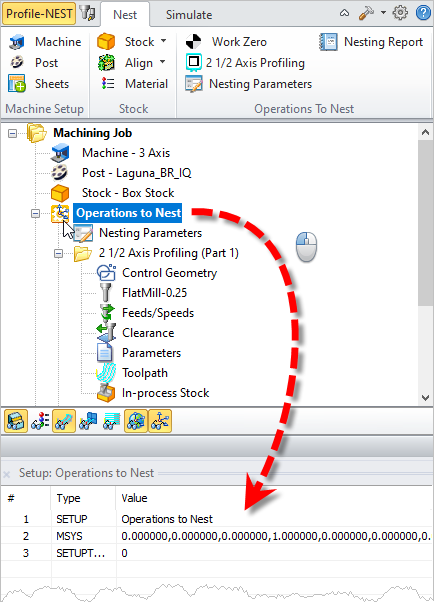Open Nesting Parameters in the ribbon
Screen dimensions: 434x611
(249, 84)
